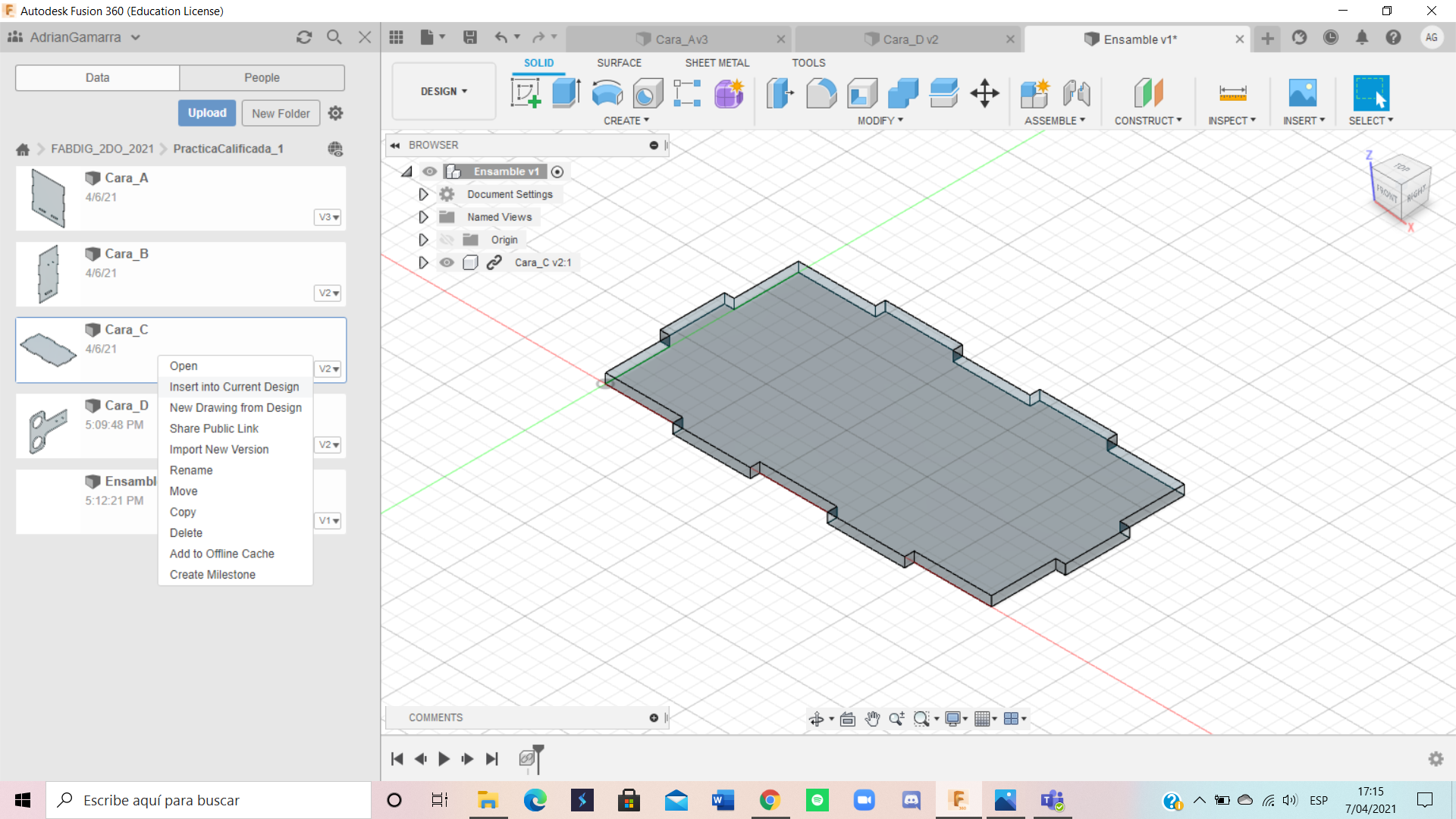Image resolution: width=1456 pixels, height=819 pixels.
Task: Go to home in data panel
Action: [x=23, y=149]
